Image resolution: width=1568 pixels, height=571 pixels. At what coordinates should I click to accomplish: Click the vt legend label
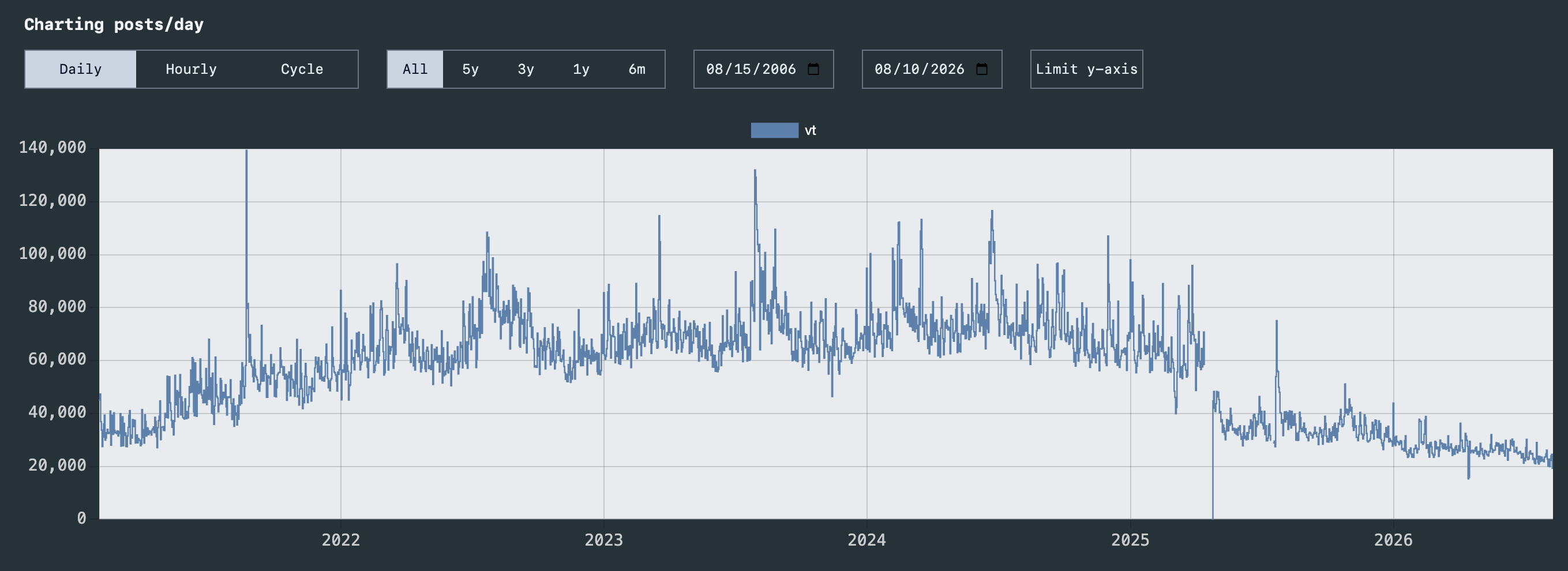pos(810,130)
